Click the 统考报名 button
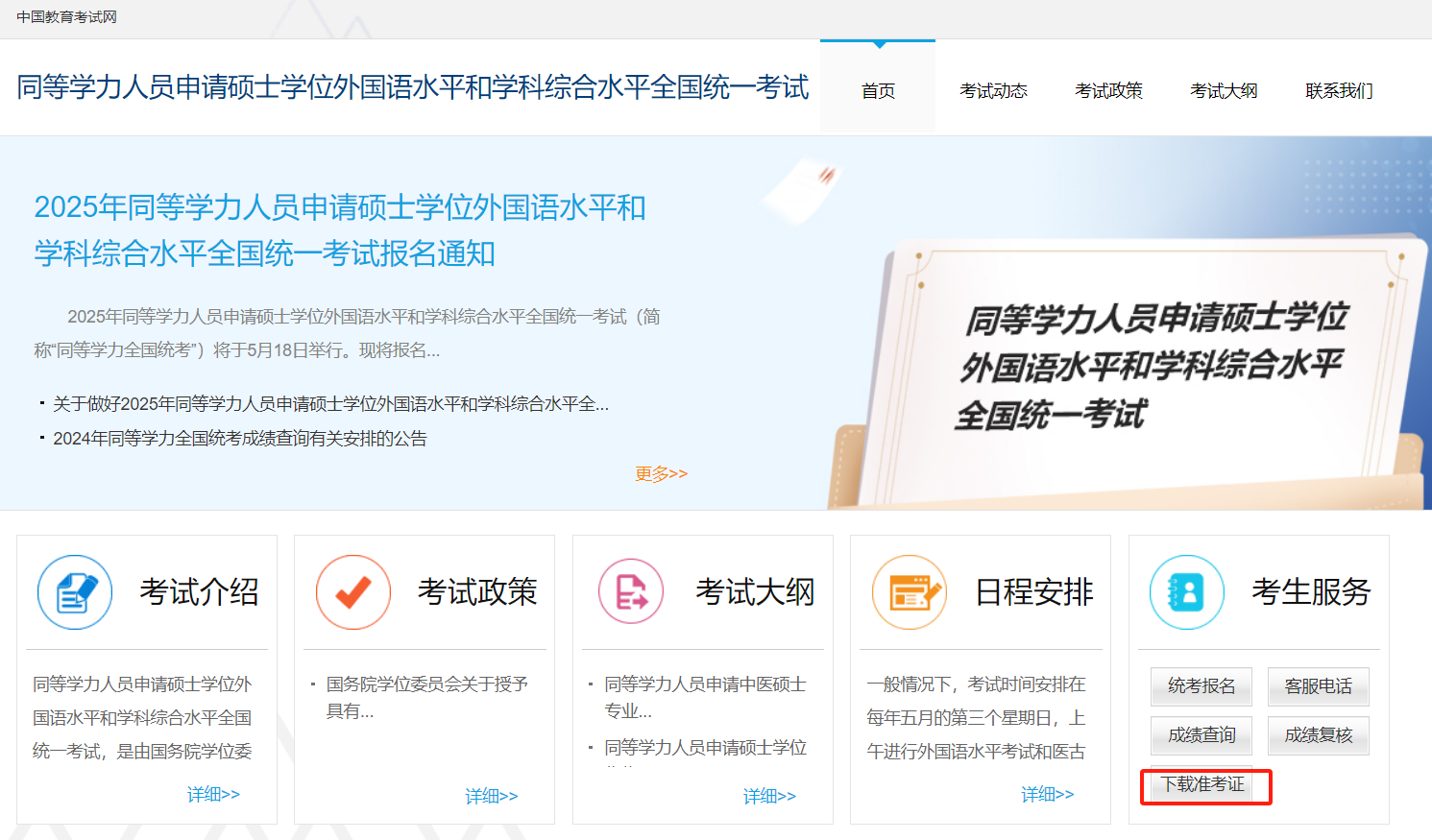This screenshot has width=1432, height=840. (x=1201, y=686)
